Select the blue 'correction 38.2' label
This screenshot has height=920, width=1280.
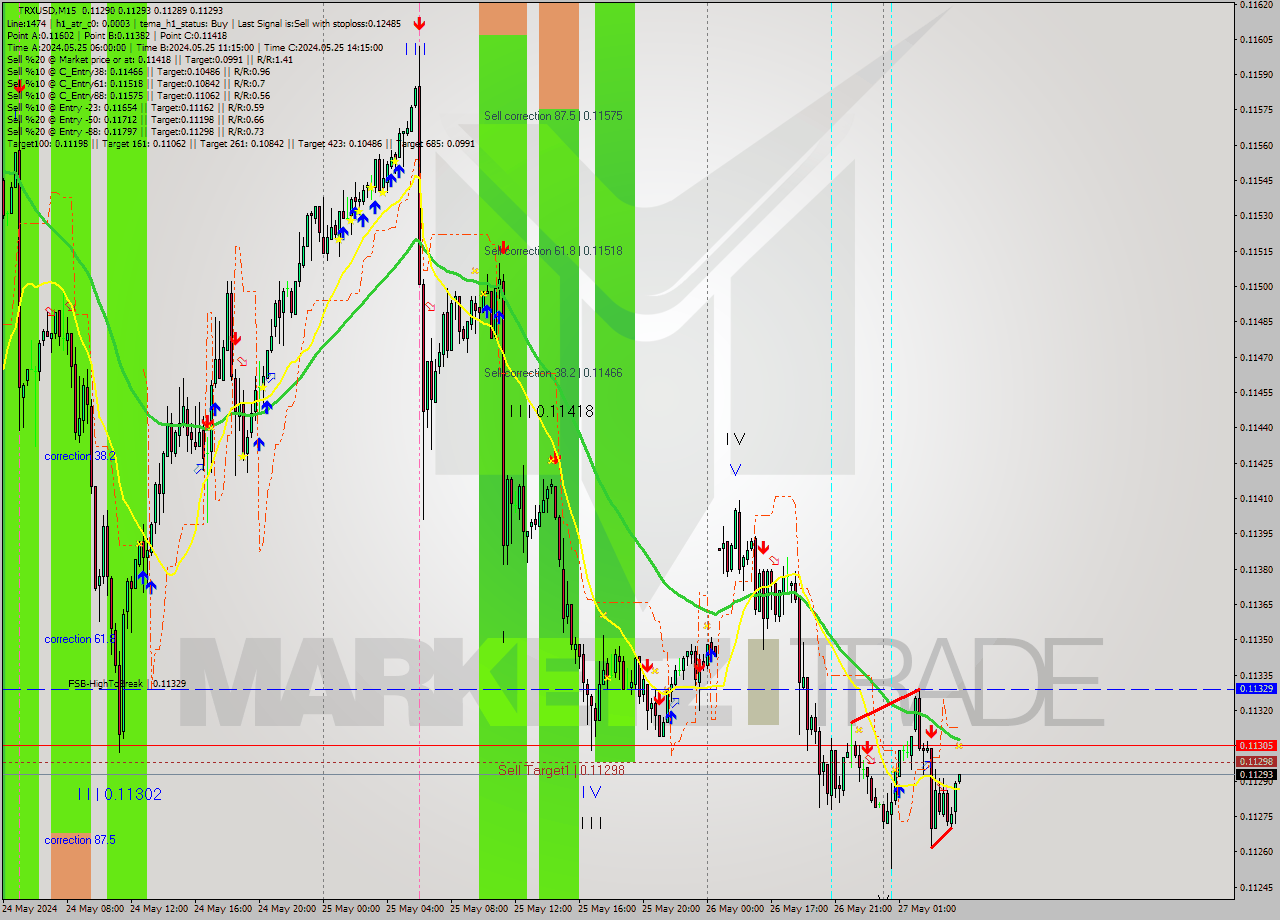coord(80,456)
